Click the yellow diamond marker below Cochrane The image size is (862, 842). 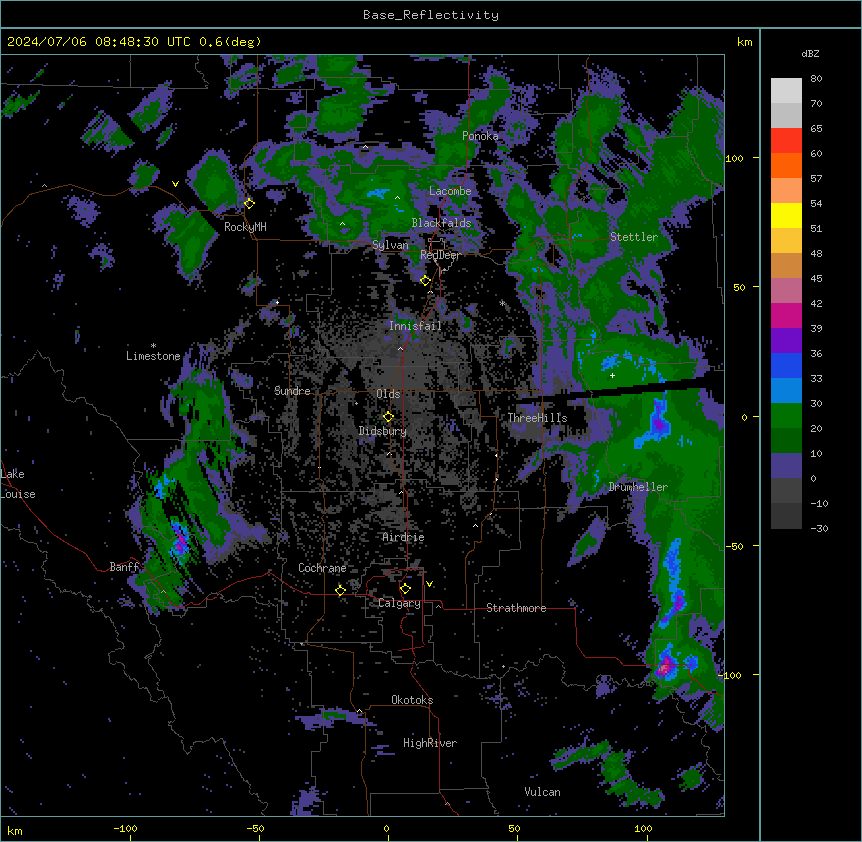[x=340, y=590]
